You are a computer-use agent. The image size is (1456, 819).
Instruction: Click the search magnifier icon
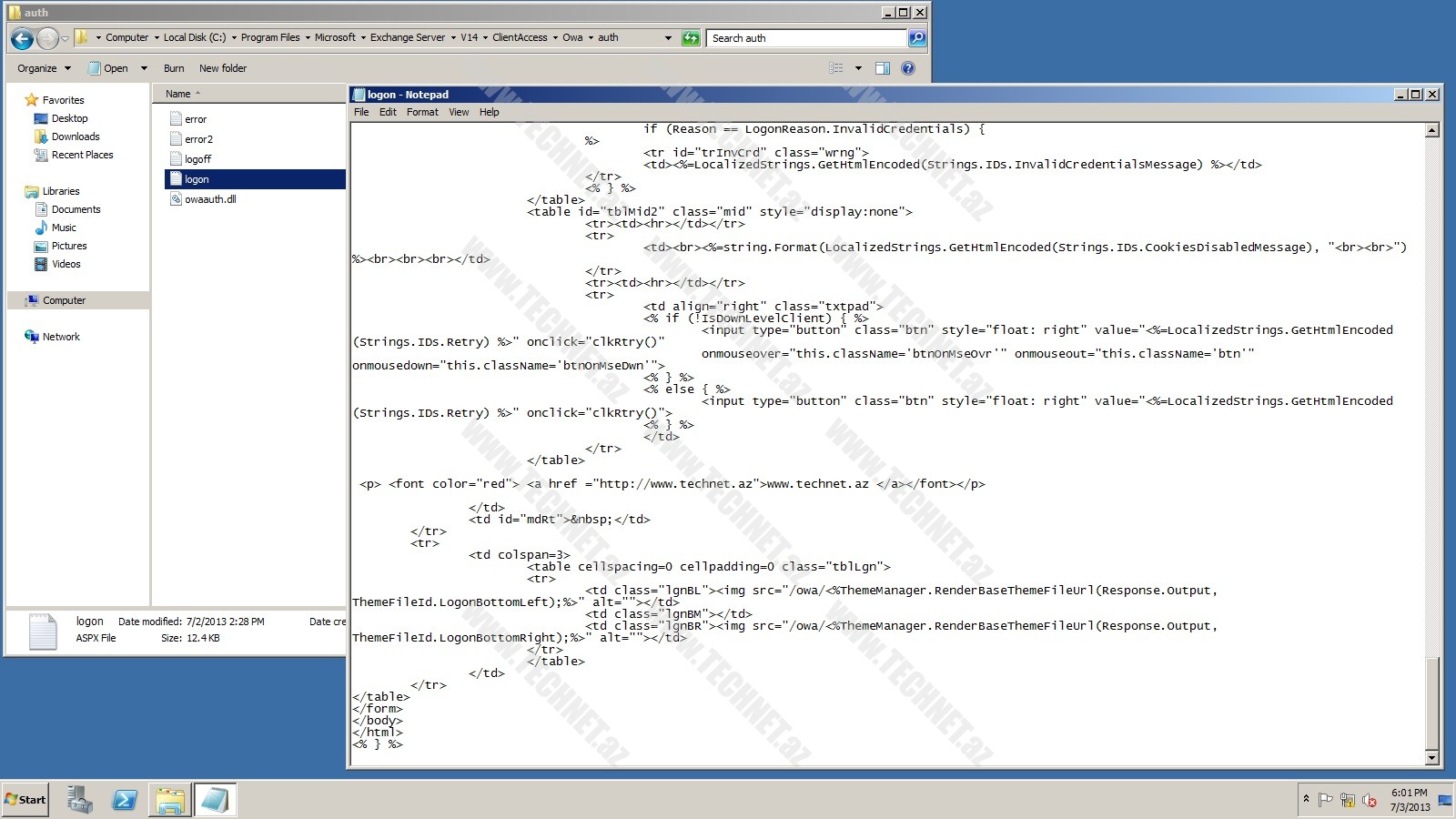point(917,38)
